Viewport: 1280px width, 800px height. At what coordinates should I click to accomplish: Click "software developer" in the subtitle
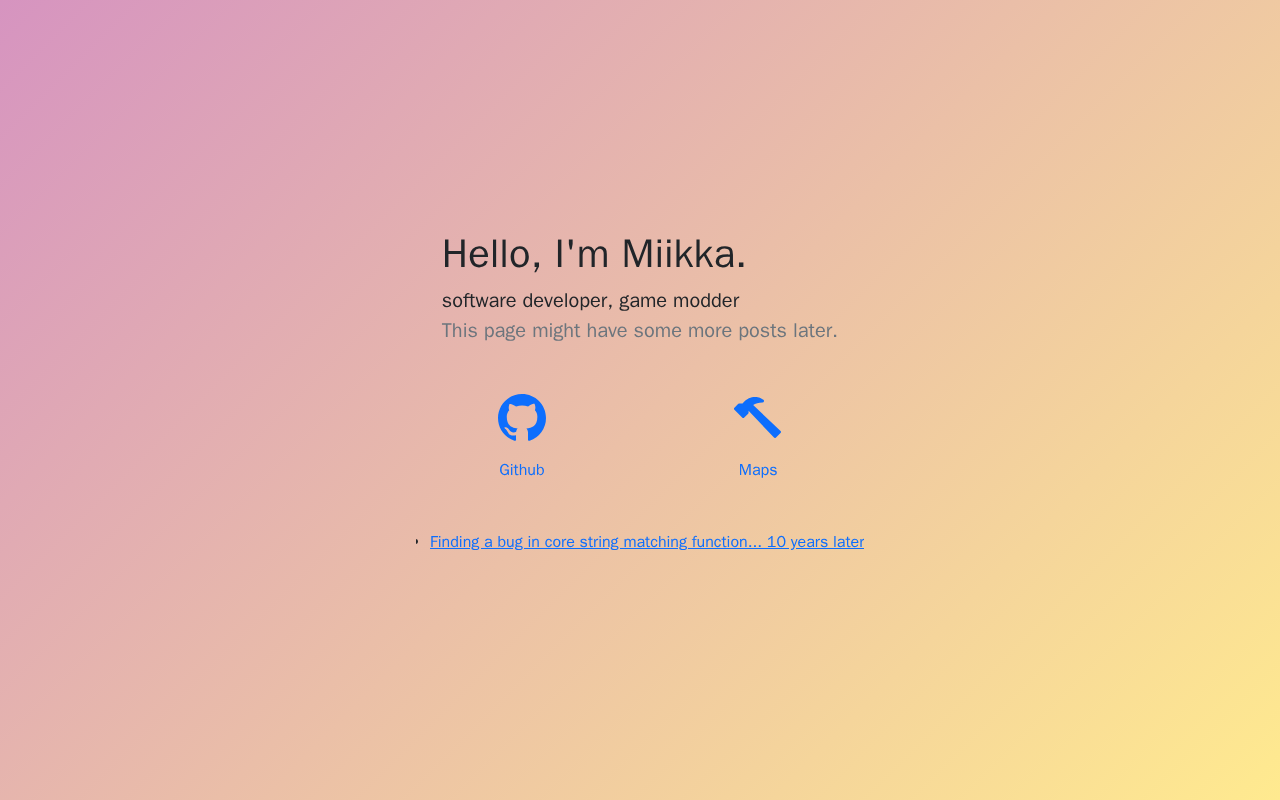[525, 301]
